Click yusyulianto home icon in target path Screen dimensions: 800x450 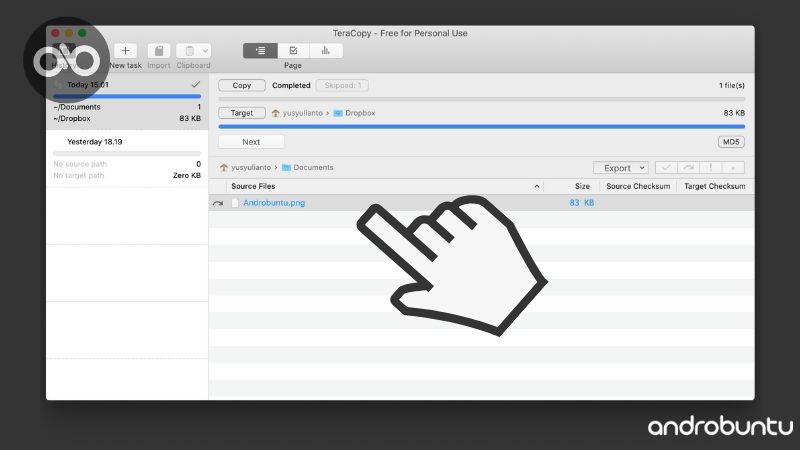click(x=276, y=113)
